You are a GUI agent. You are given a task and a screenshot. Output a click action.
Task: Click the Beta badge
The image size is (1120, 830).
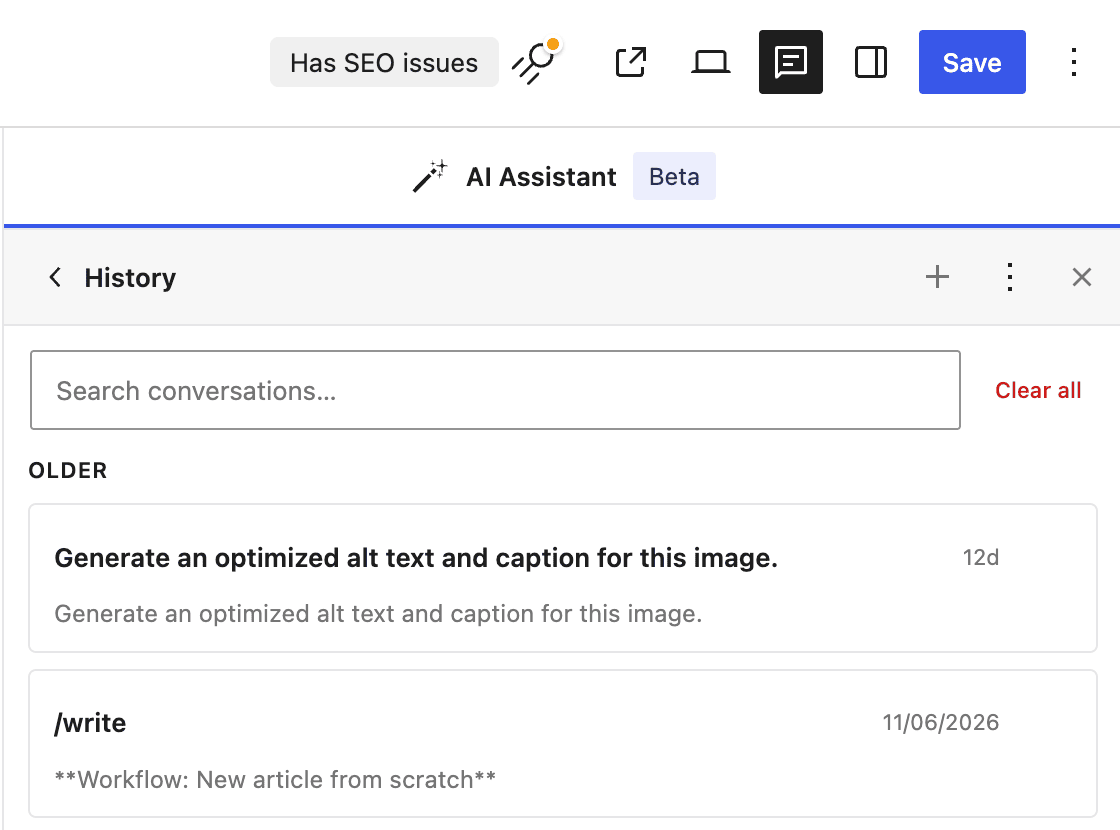tap(674, 176)
